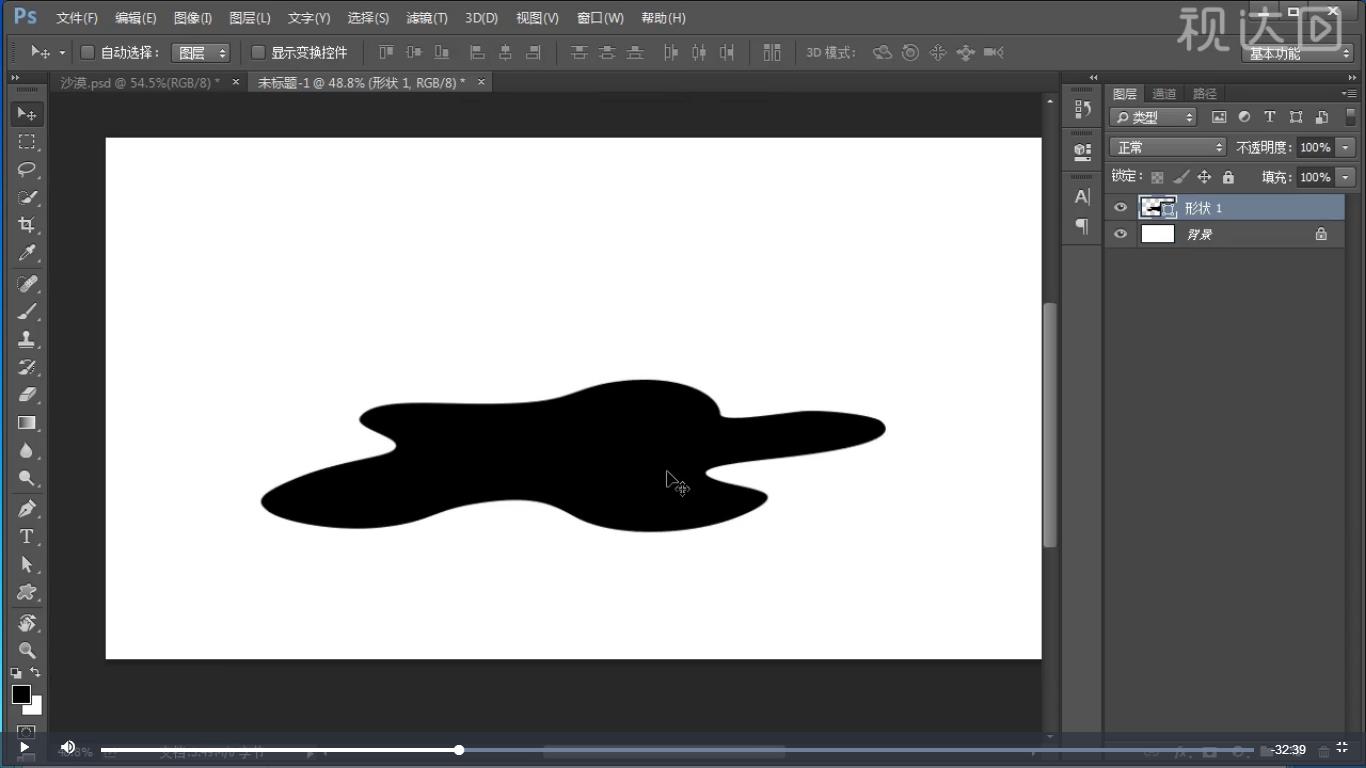Enable the auto-select checkbox
The image size is (1366, 768).
point(87,52)
